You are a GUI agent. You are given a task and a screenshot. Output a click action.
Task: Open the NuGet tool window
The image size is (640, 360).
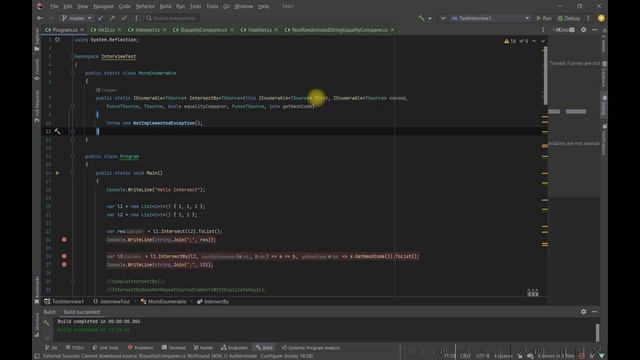[203, 348]
